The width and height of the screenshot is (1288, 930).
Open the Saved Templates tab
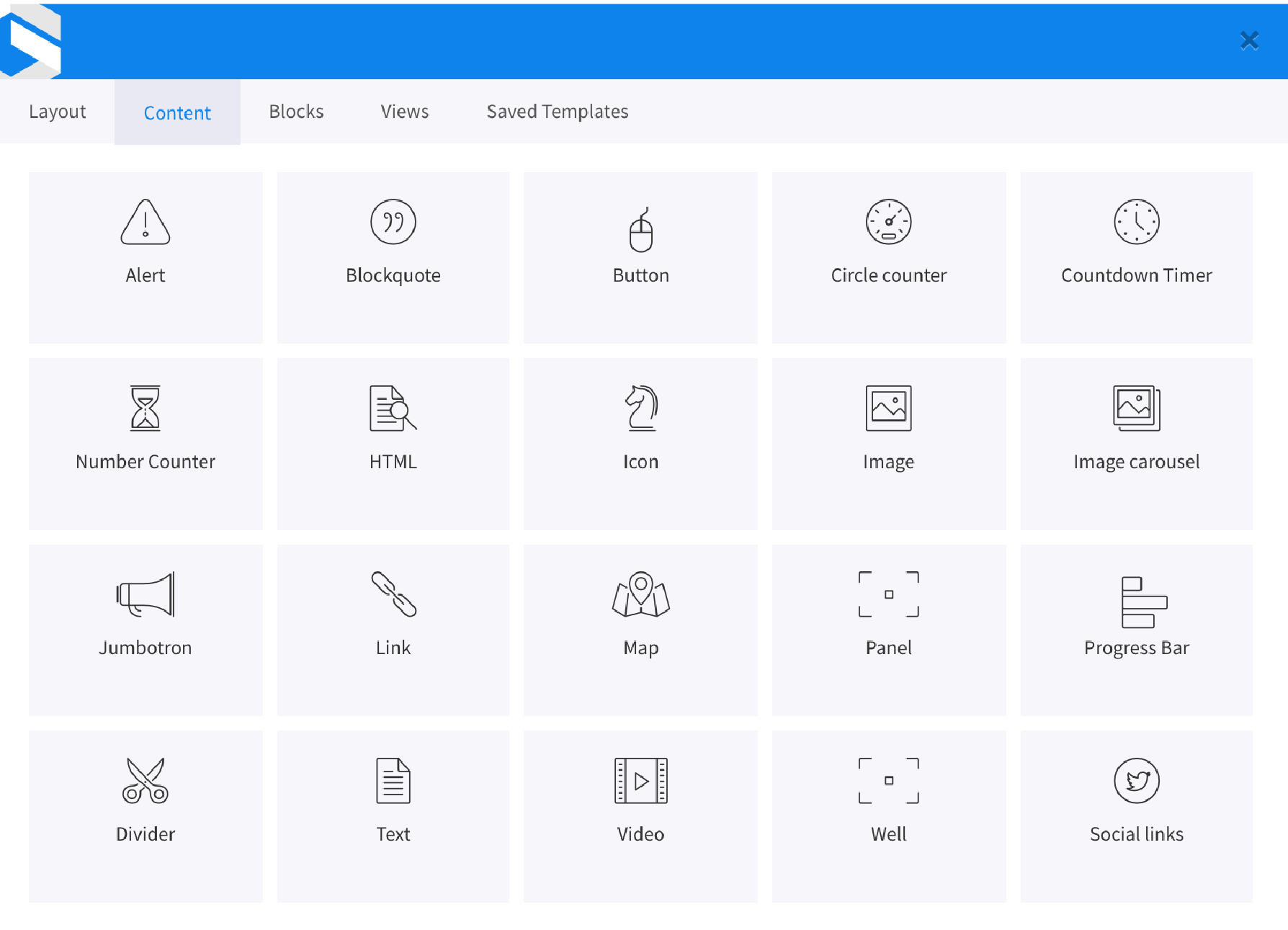tap(557, 112)
